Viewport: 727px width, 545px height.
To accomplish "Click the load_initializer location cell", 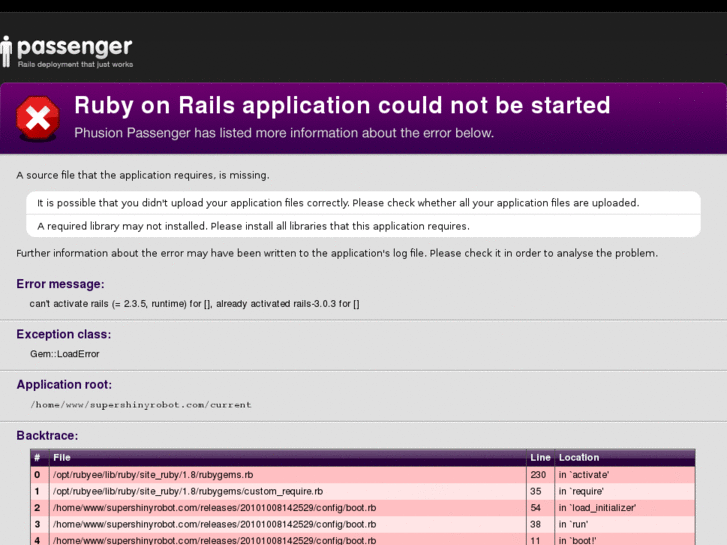I will pos(597,507).
